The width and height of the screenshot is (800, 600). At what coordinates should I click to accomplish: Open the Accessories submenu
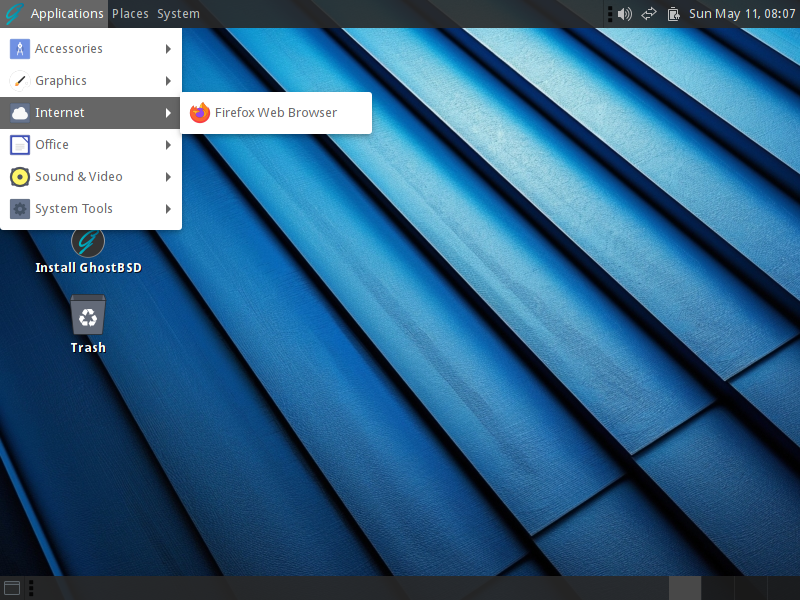tap(91, 49)
